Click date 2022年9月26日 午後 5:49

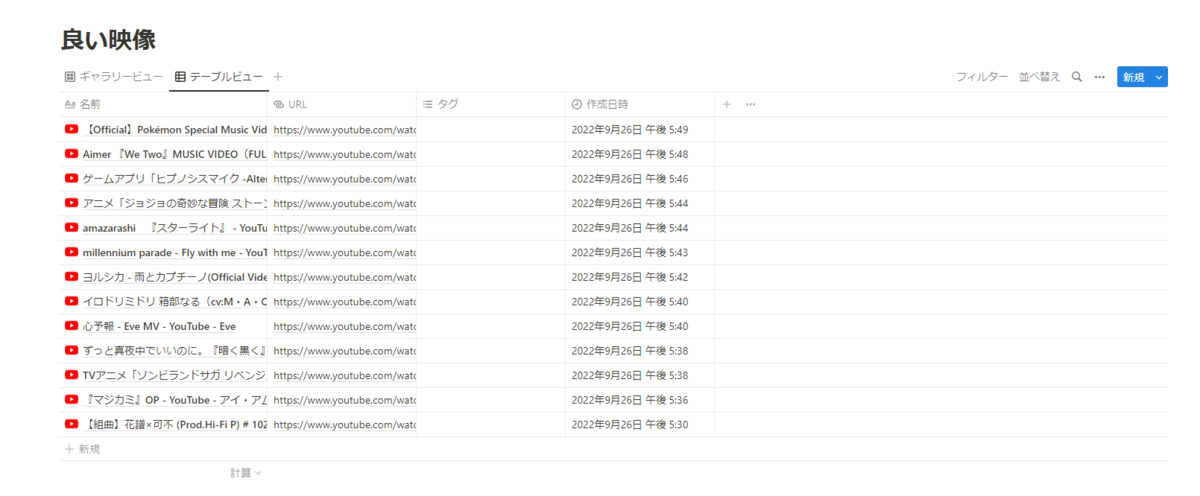(629, 130)
